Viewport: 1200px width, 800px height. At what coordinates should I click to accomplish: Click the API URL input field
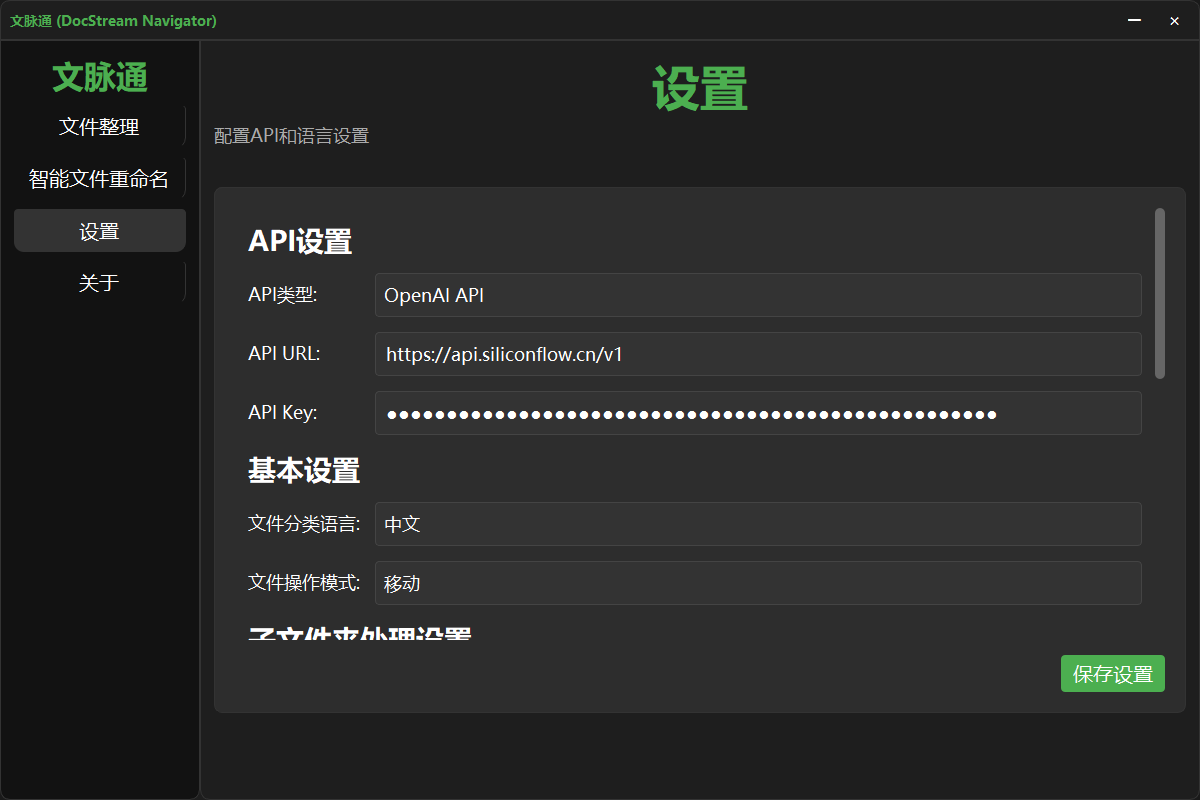[758, 354]
